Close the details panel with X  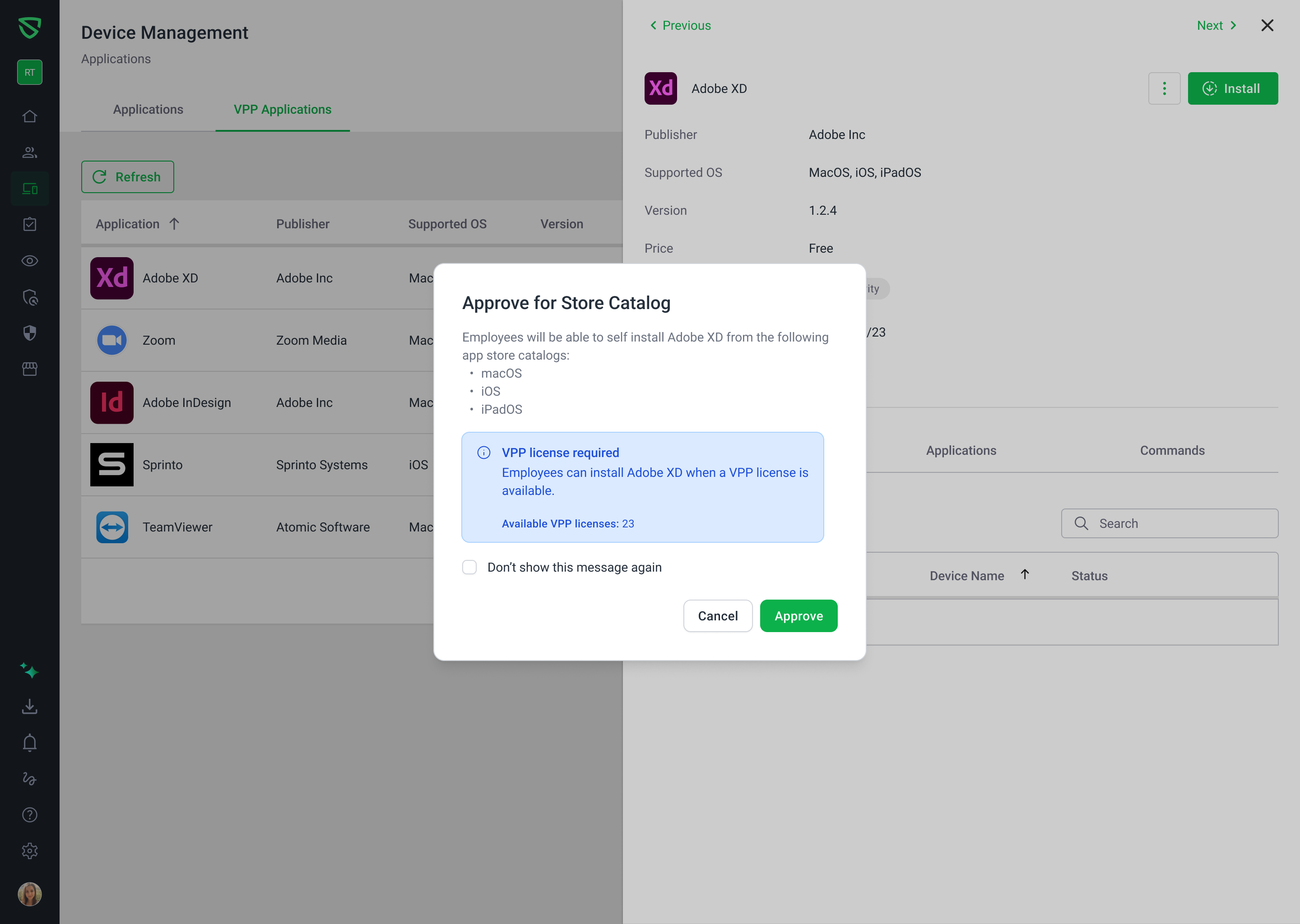1267,25
